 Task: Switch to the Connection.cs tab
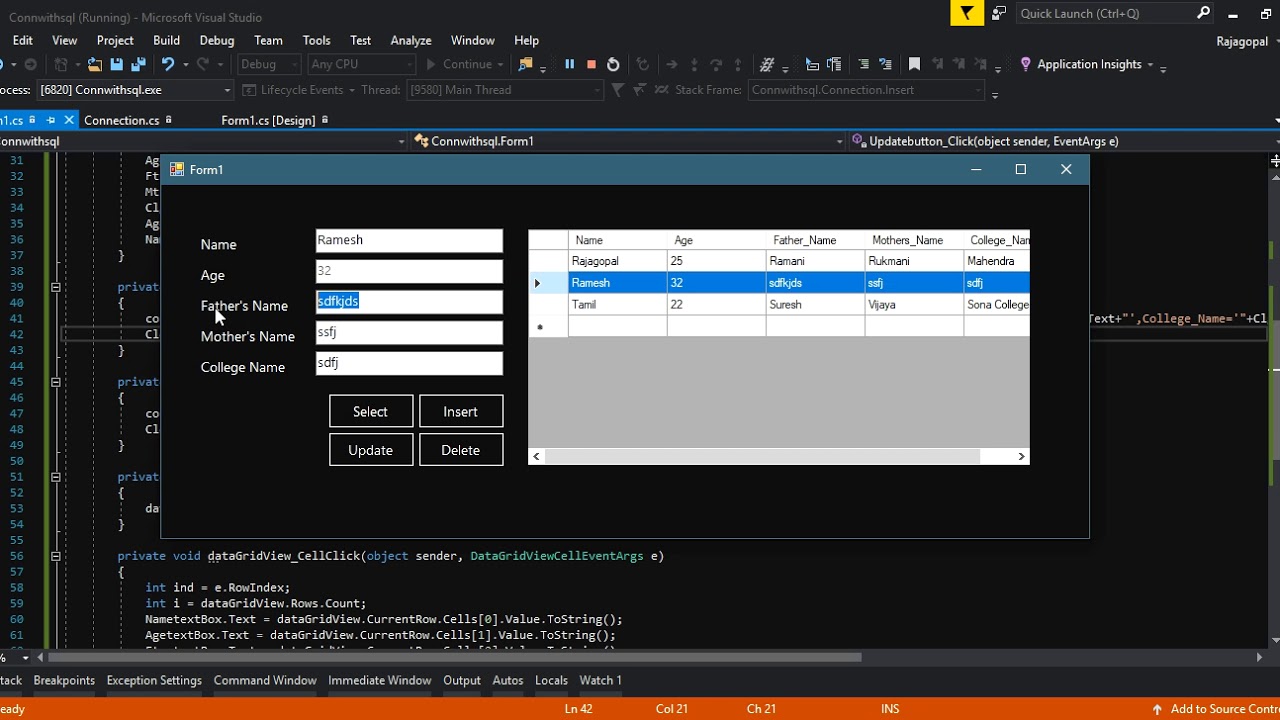coord(121,120)
